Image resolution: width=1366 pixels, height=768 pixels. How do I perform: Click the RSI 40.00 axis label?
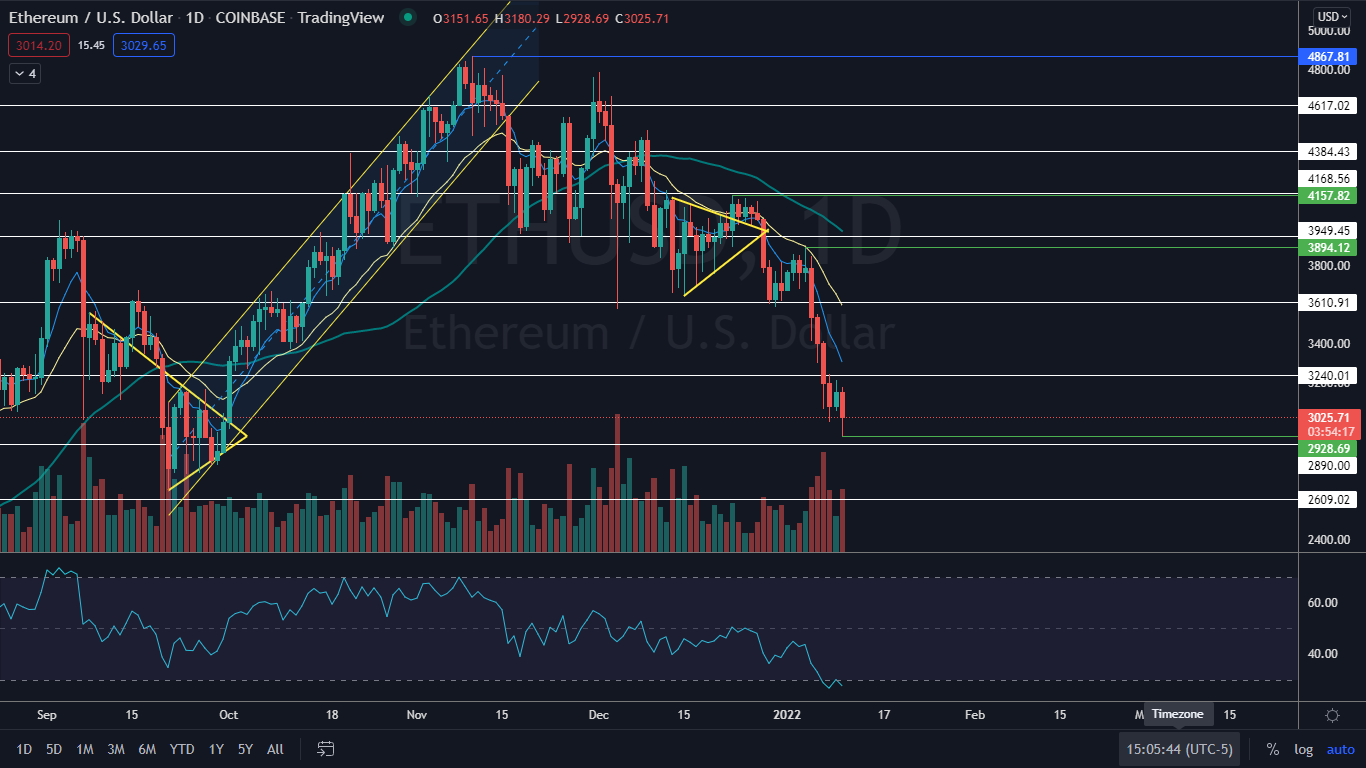[x=1324, y=653]
